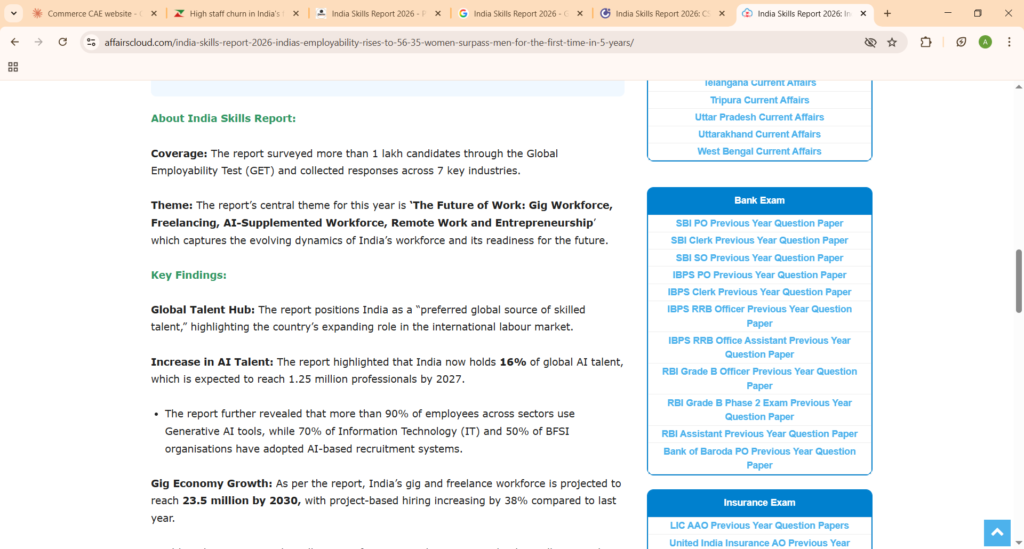Open LIC AAO Previous Year Question Papers link
Image resolution: width=1024 pixels, height=549 pixels.
759,525
